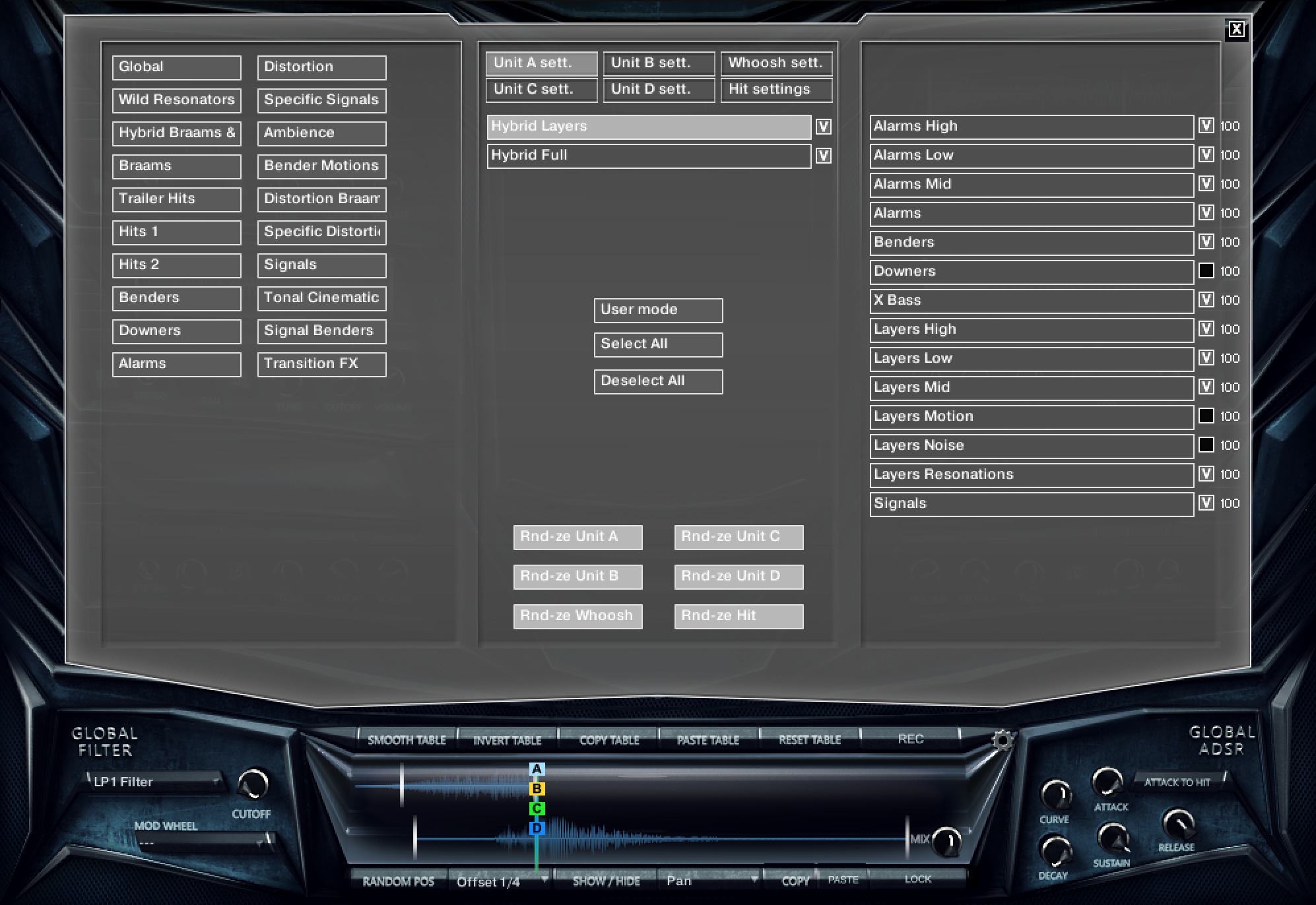Image resolution: width=1316 pixels, height=905 pixels.
Task: Switch to the Unit B sett. tab
Action: [x=658, y=63]
